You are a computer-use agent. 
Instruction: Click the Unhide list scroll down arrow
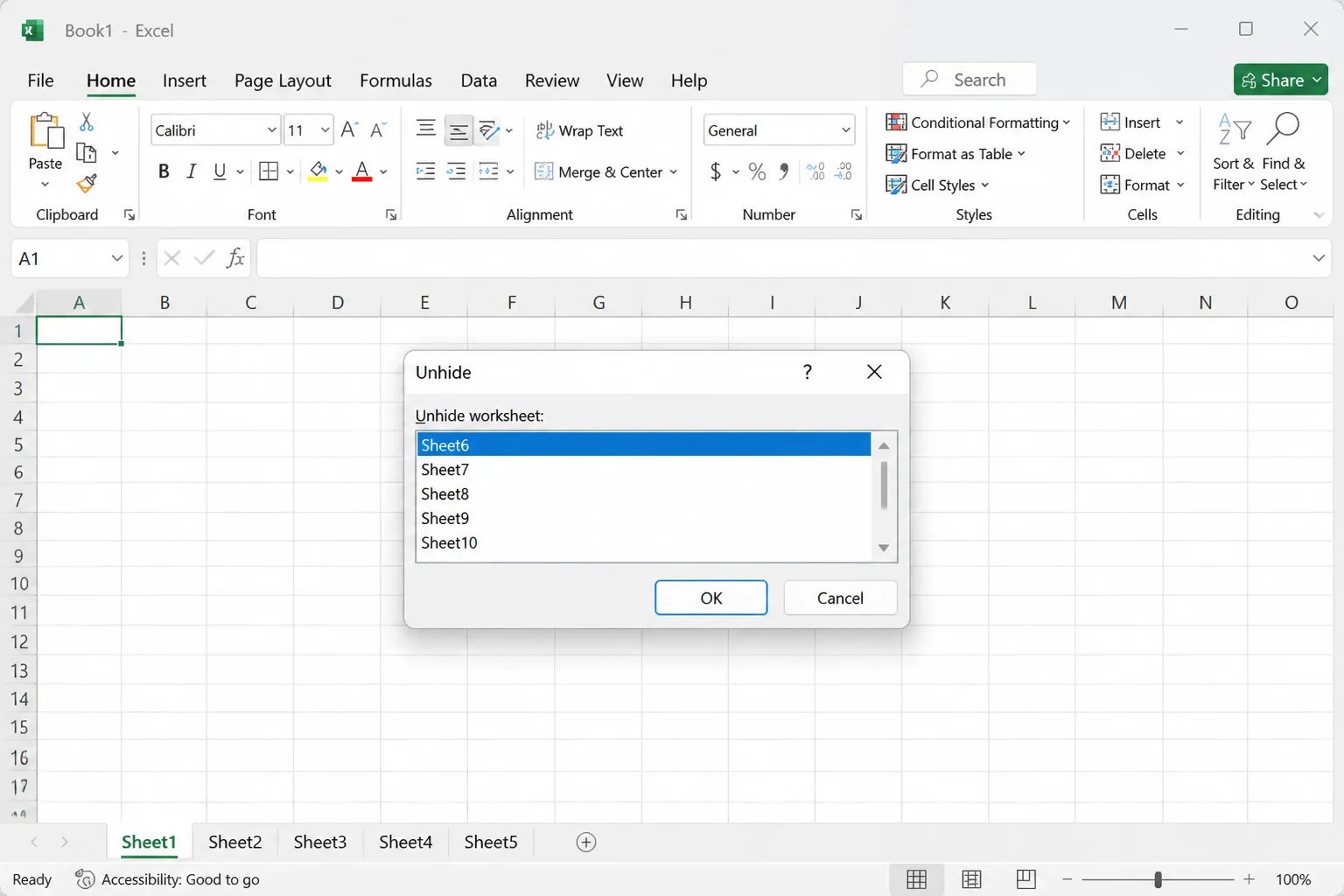coord(884,548)
